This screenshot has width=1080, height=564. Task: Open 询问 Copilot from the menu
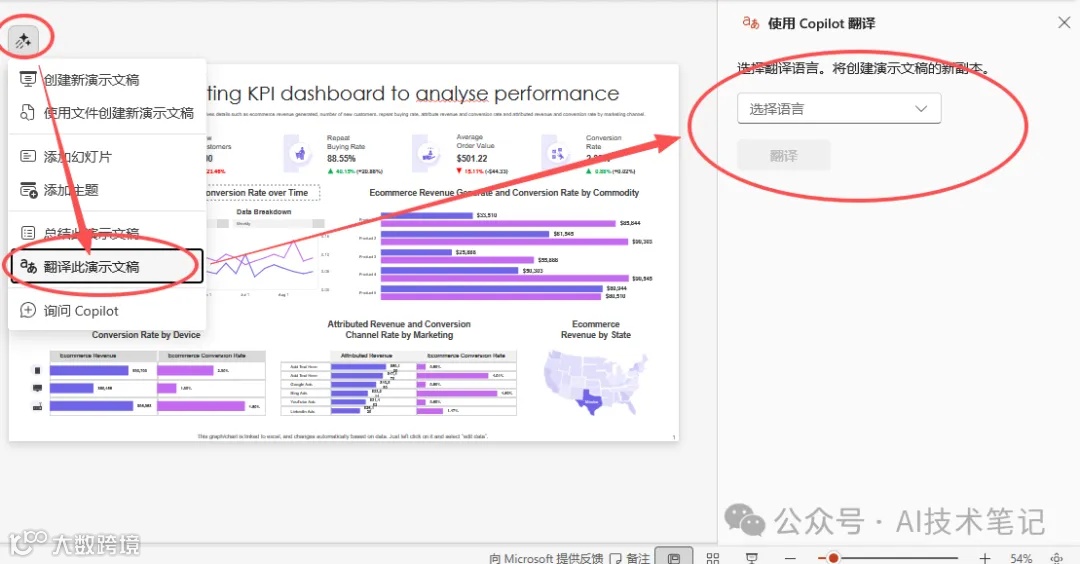(107, 311)
